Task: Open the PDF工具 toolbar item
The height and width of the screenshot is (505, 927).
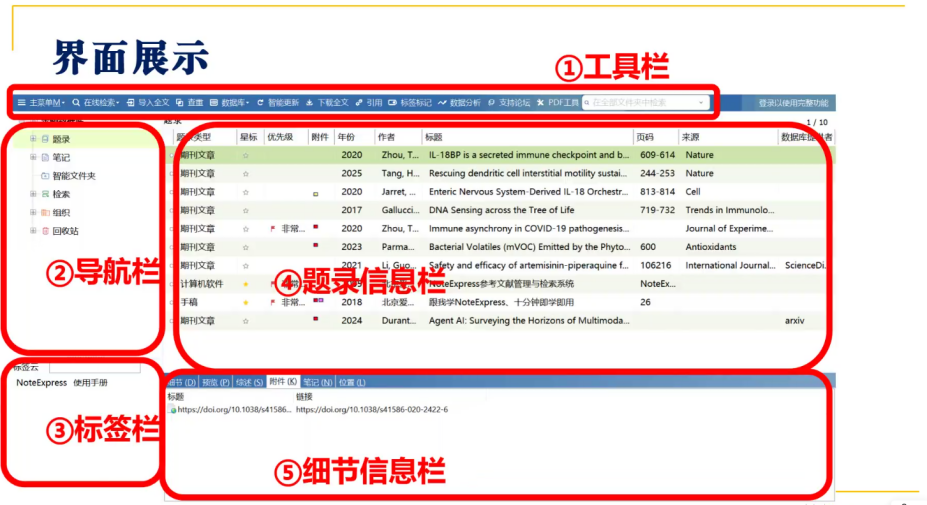Action: pos(558,102)
